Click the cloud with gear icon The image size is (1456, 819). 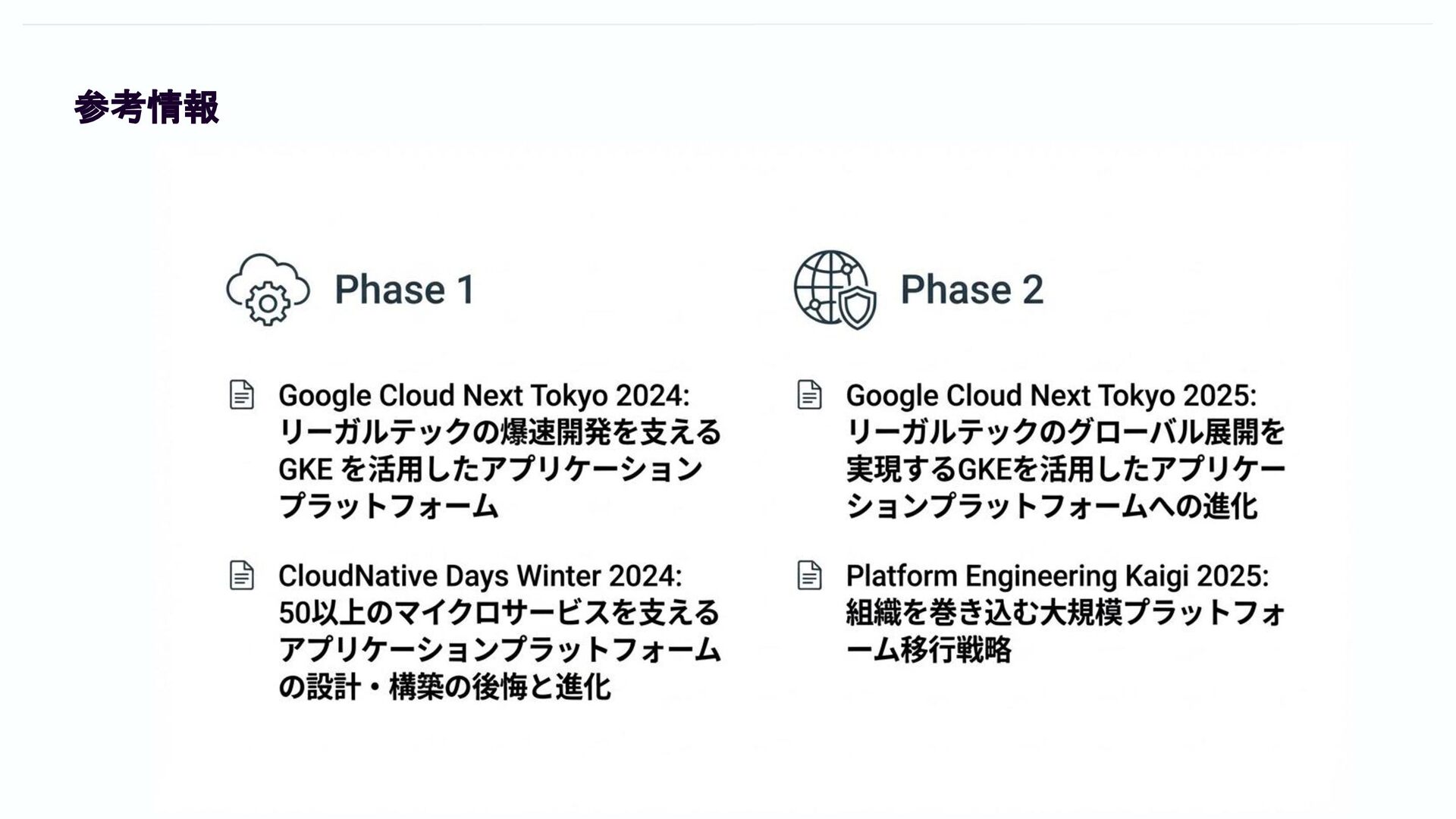268,290
